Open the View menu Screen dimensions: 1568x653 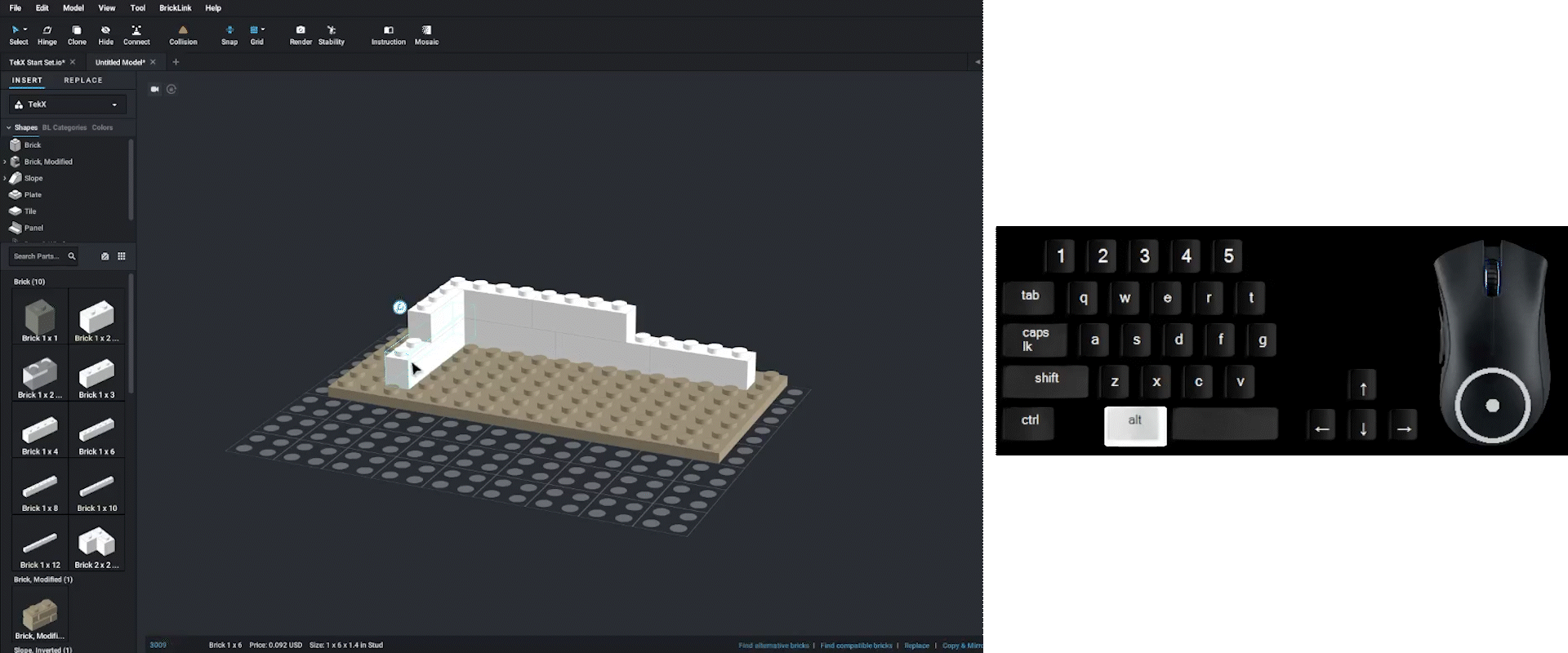pyautogui.click(x=107, y=8)
